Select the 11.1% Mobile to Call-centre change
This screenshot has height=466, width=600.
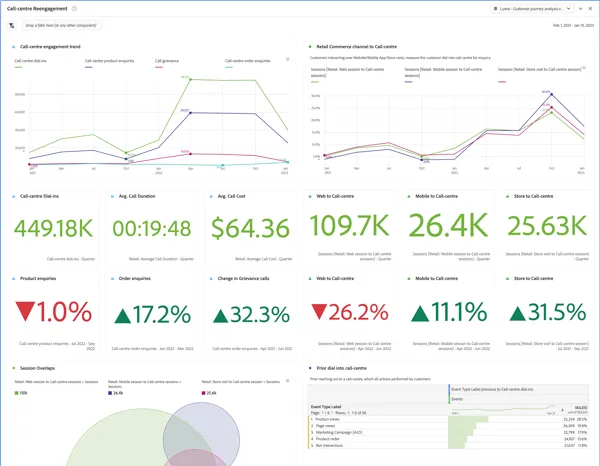pyautogui.click(x=448, y=312)
